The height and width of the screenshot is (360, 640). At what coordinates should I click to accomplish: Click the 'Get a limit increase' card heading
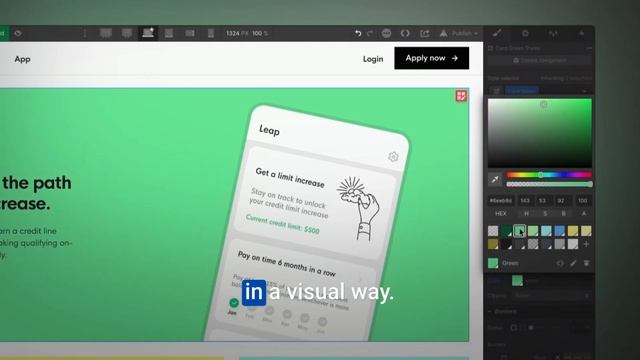click(x=290, y=178)
